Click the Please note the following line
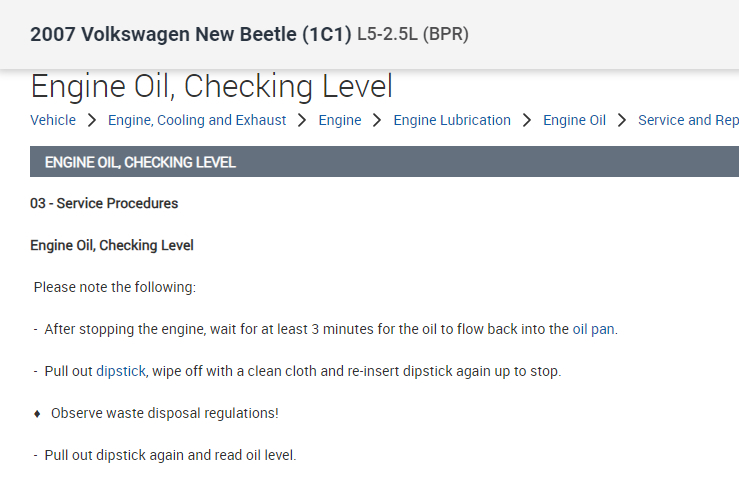 tap(115, 287)
